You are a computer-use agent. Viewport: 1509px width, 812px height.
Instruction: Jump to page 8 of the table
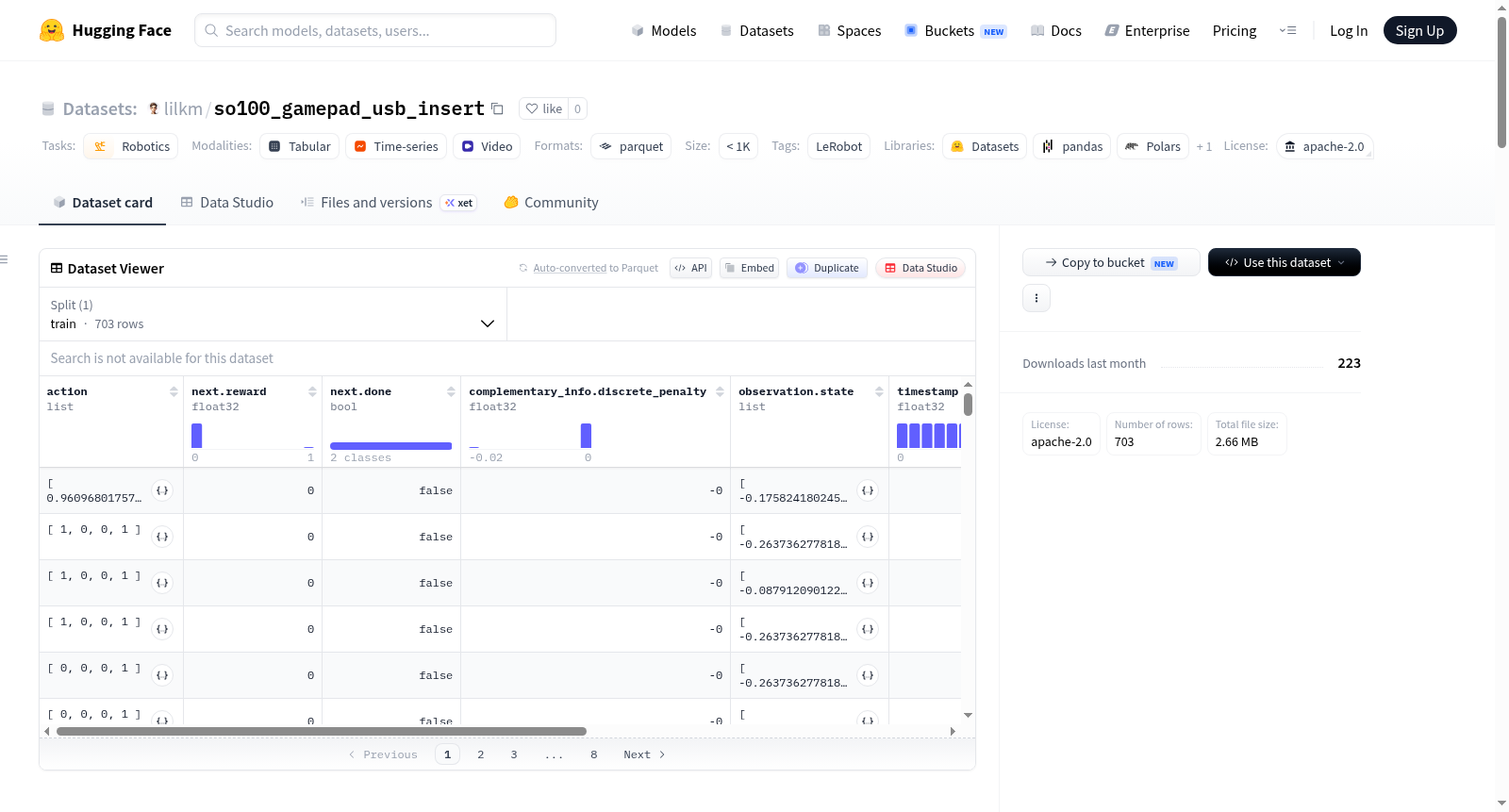pyautogui.click(x=594, y=754)
